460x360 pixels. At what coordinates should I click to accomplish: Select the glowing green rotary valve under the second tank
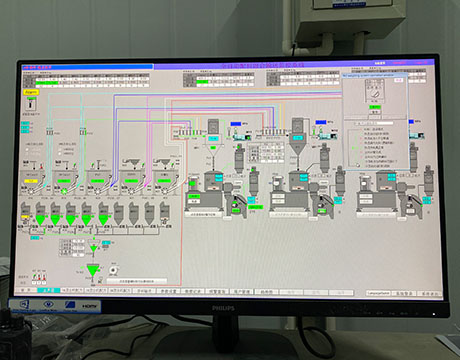64,191
